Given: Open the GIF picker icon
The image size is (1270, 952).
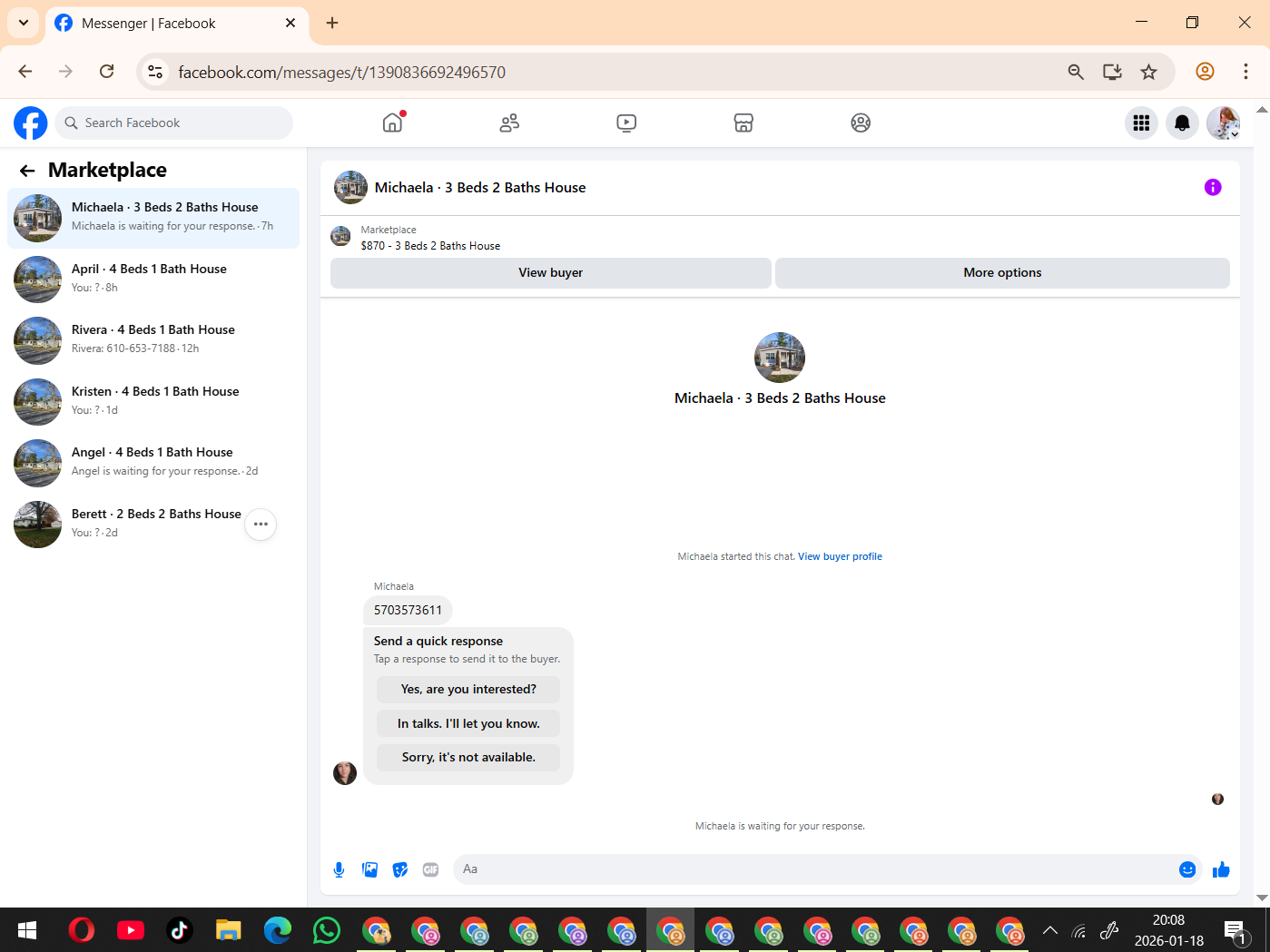Looking at the screenshot, I should coord(430,869).
